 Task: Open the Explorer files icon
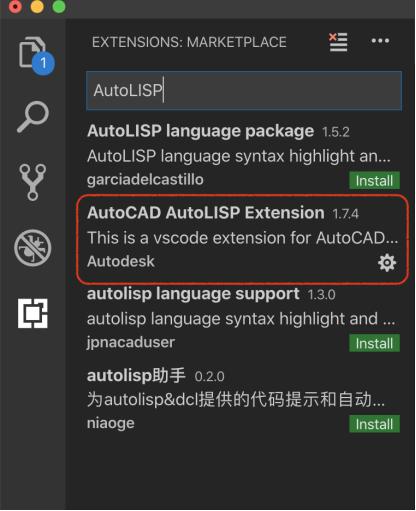(32, 53)
